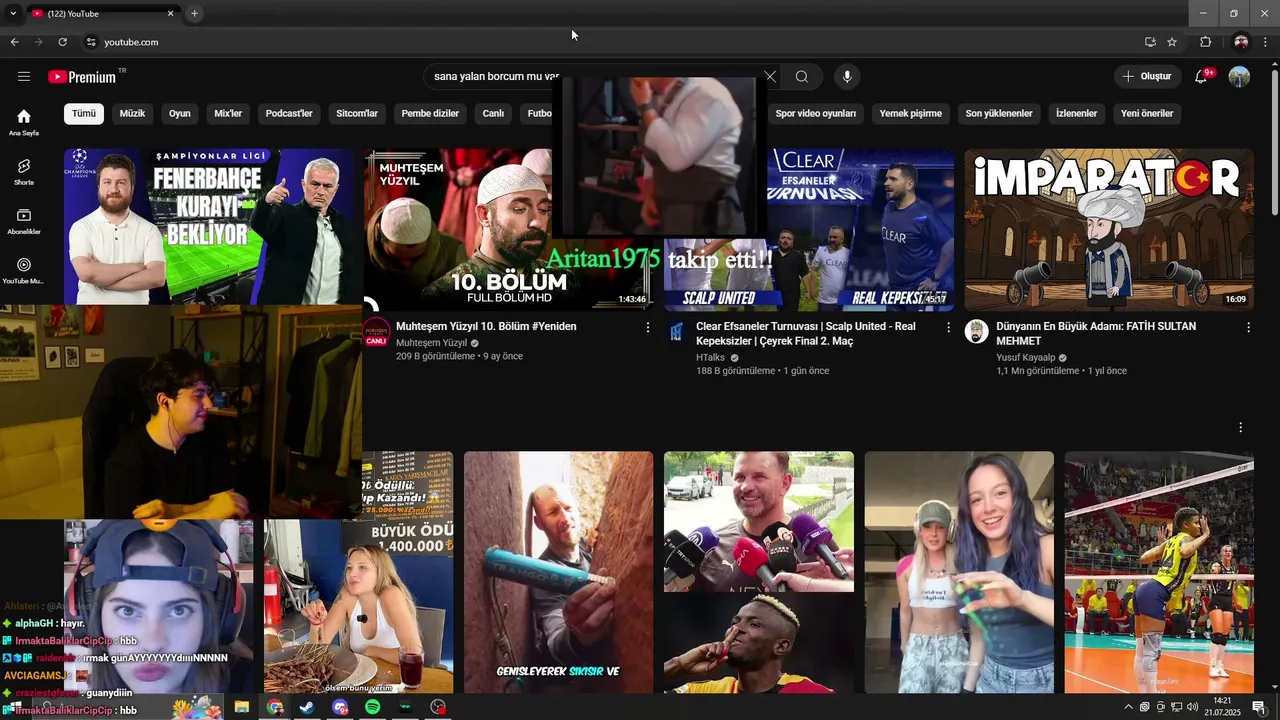Open options menu for Muhteşem Yüzyıl 10. Bölüm

tap(648, 327)
